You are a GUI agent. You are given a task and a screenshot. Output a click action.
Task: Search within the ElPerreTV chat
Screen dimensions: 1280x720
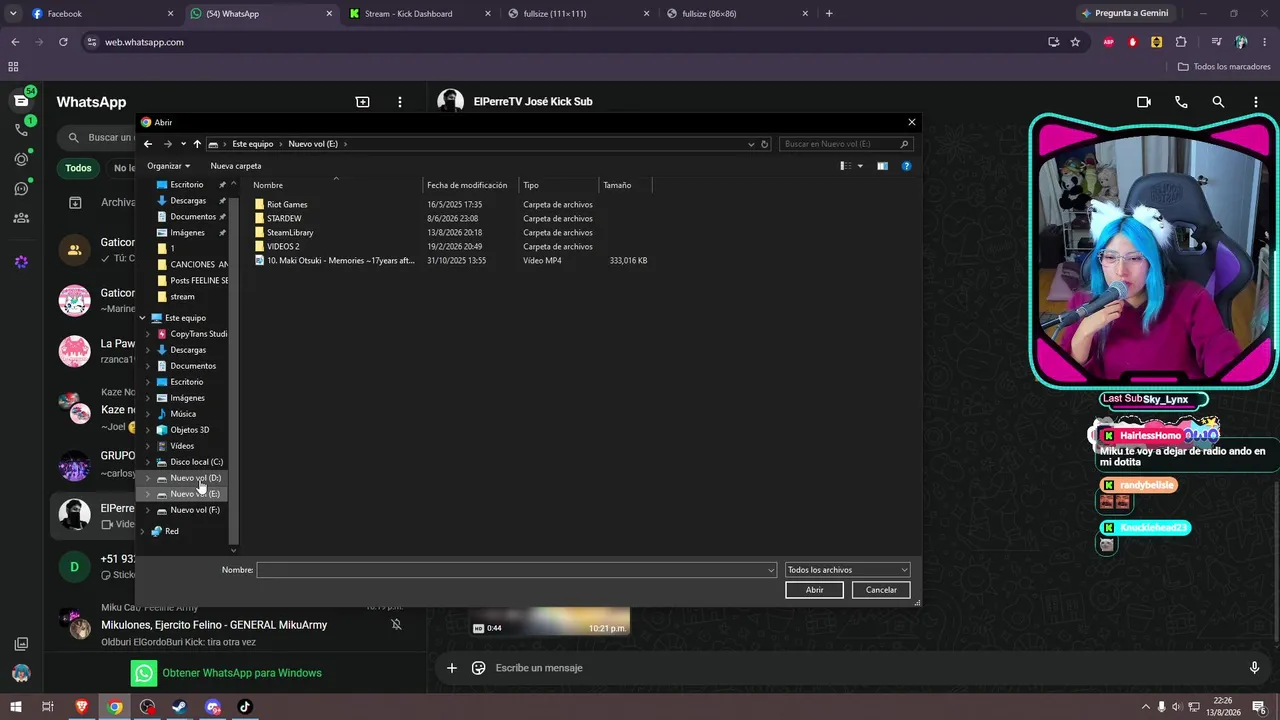[x=1218, y=102]
